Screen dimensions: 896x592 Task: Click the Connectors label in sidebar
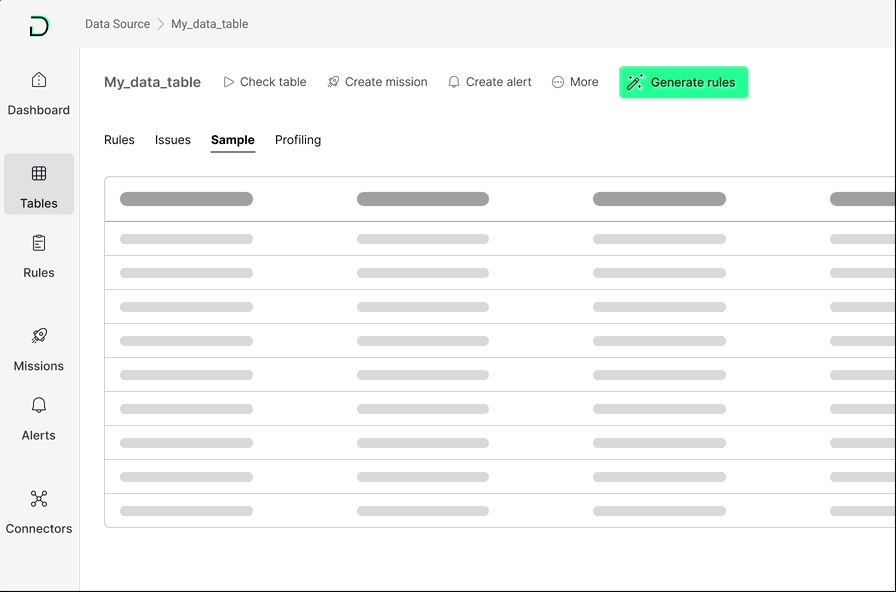39,529
